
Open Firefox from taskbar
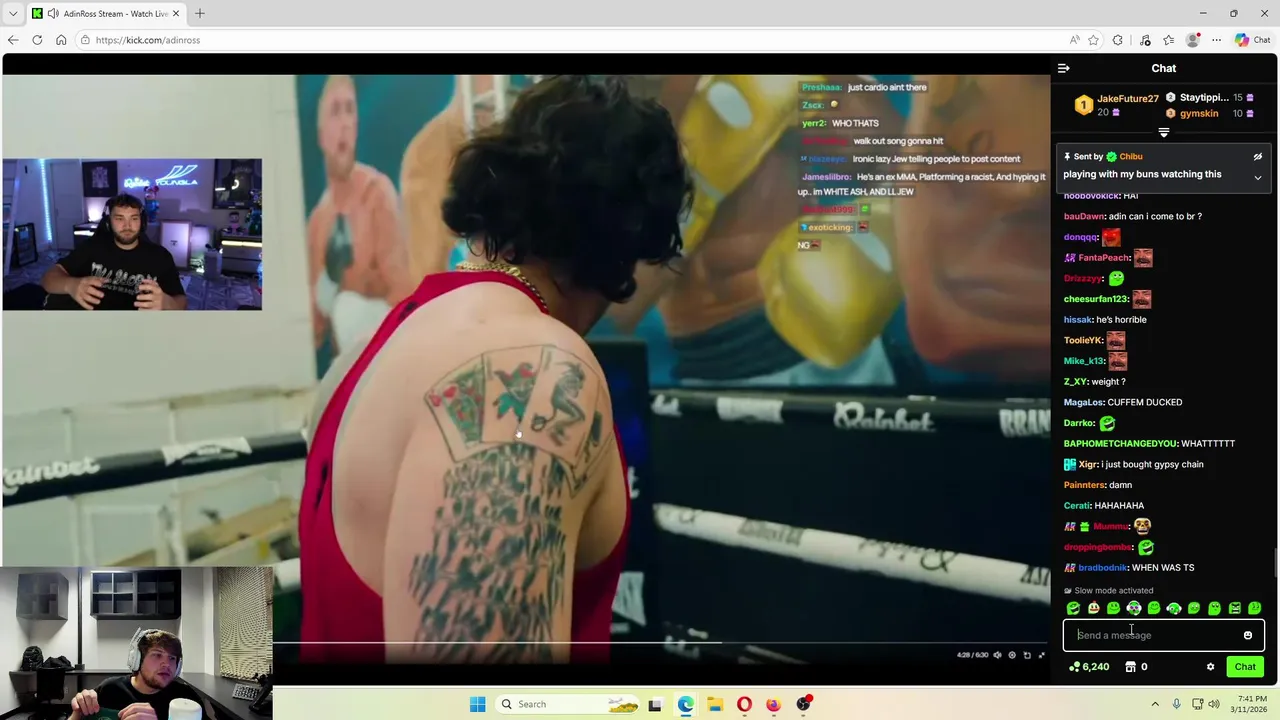773,704
